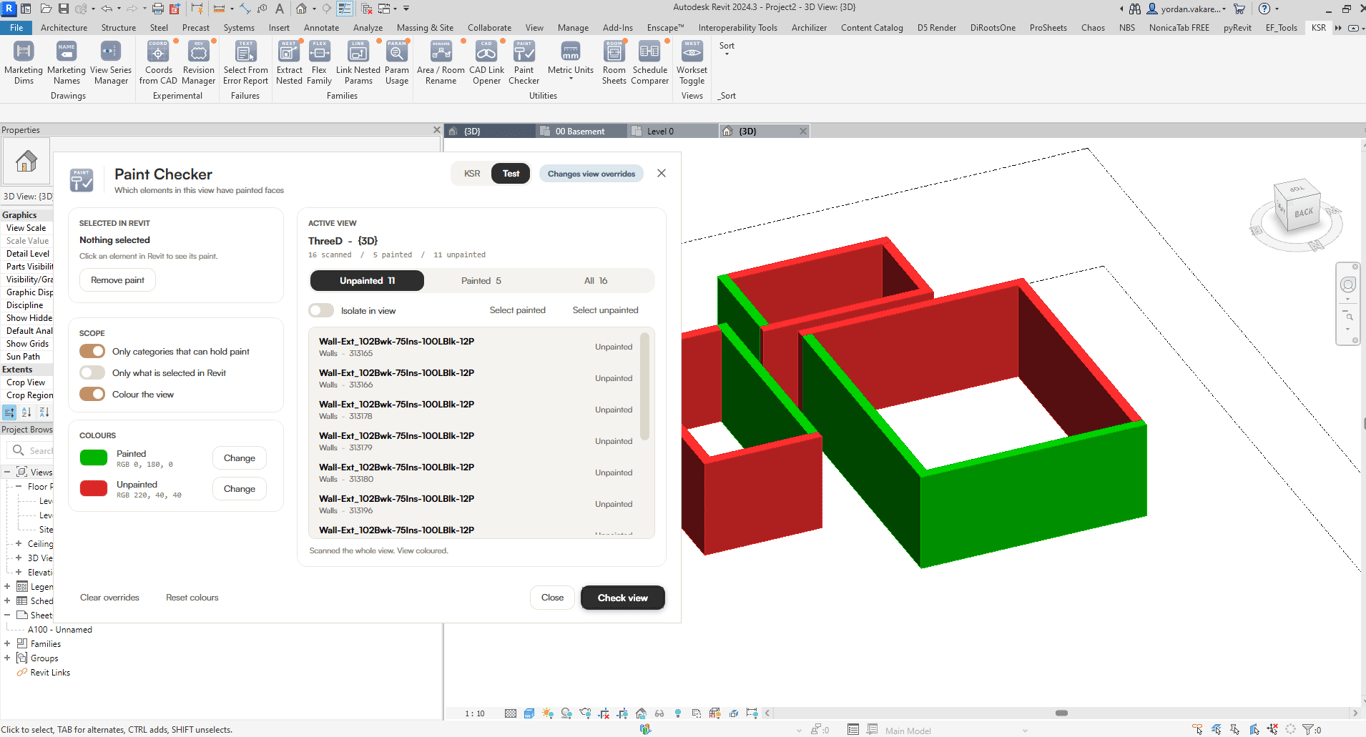Viewport: 1366px width, 737px height.
Task: Click Select painted link
Action: pos(517,310)
